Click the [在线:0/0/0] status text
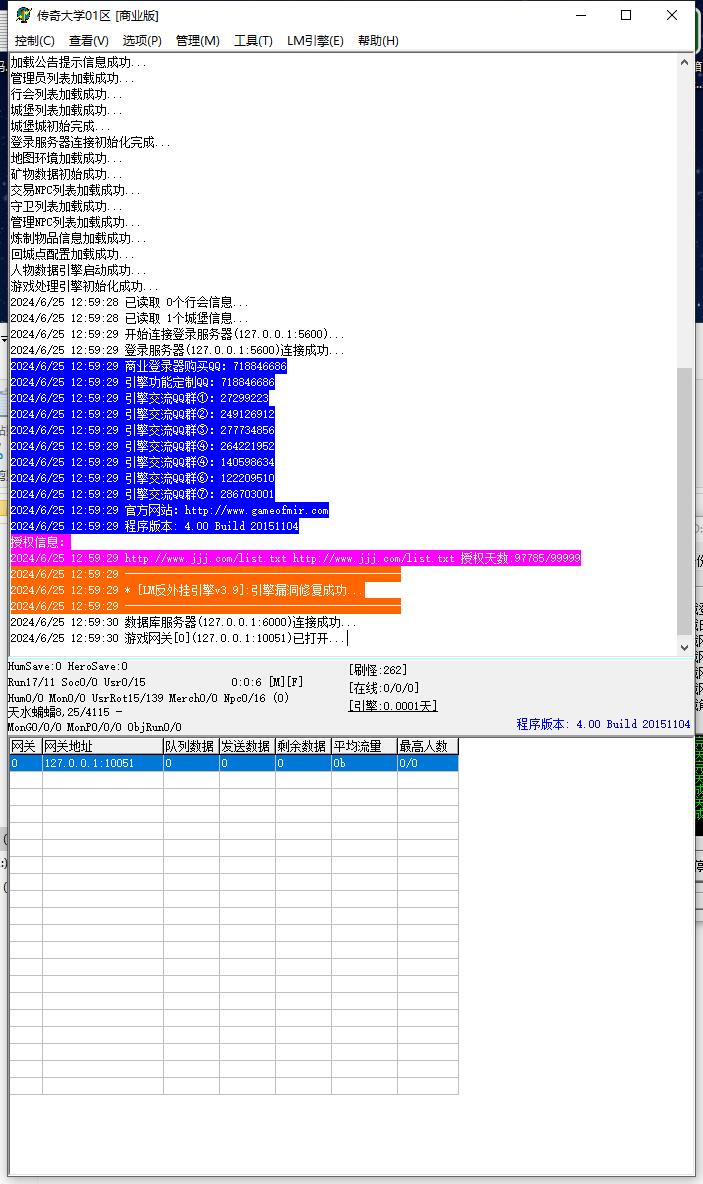 tap(384, 688)
